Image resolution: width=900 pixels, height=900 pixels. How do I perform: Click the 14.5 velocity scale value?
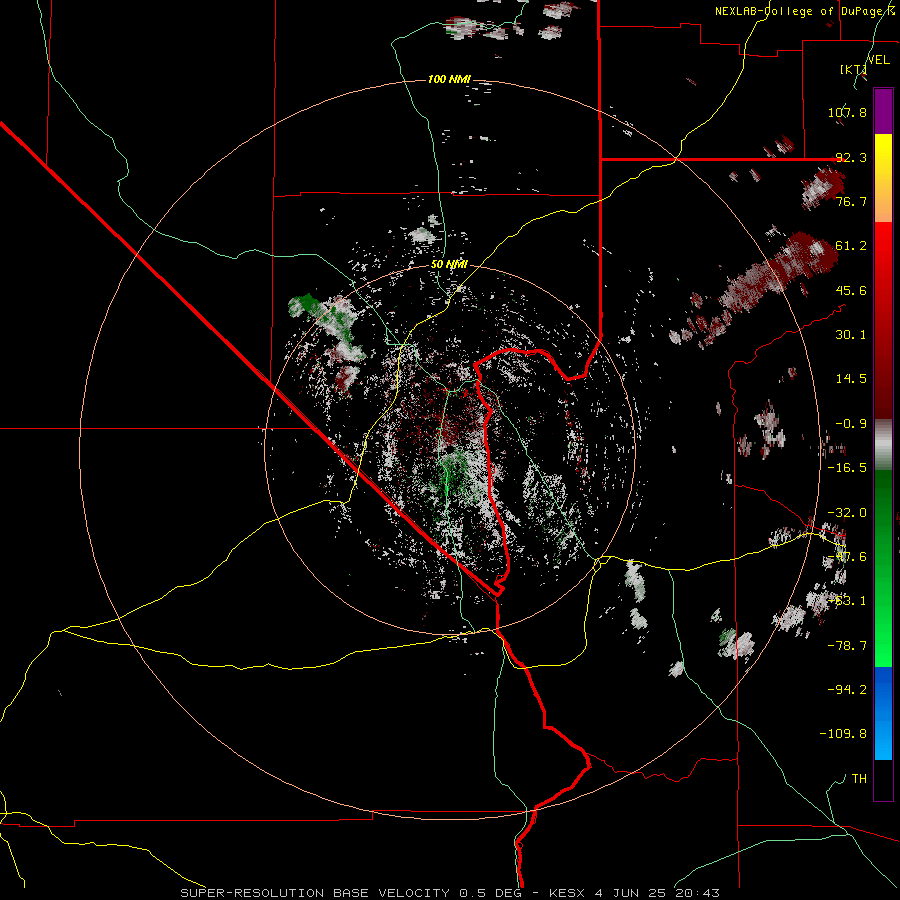[851, 379]
